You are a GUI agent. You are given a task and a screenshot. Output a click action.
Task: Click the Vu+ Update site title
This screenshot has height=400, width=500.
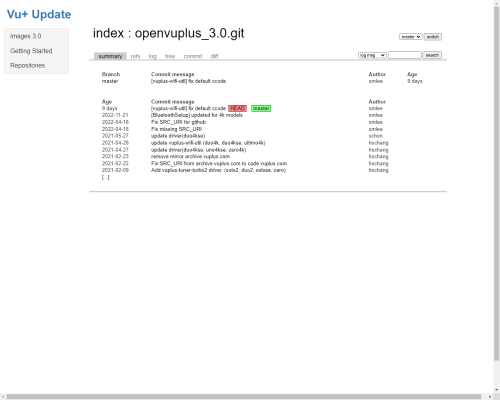pyautogui.click(x=39, y=14)
